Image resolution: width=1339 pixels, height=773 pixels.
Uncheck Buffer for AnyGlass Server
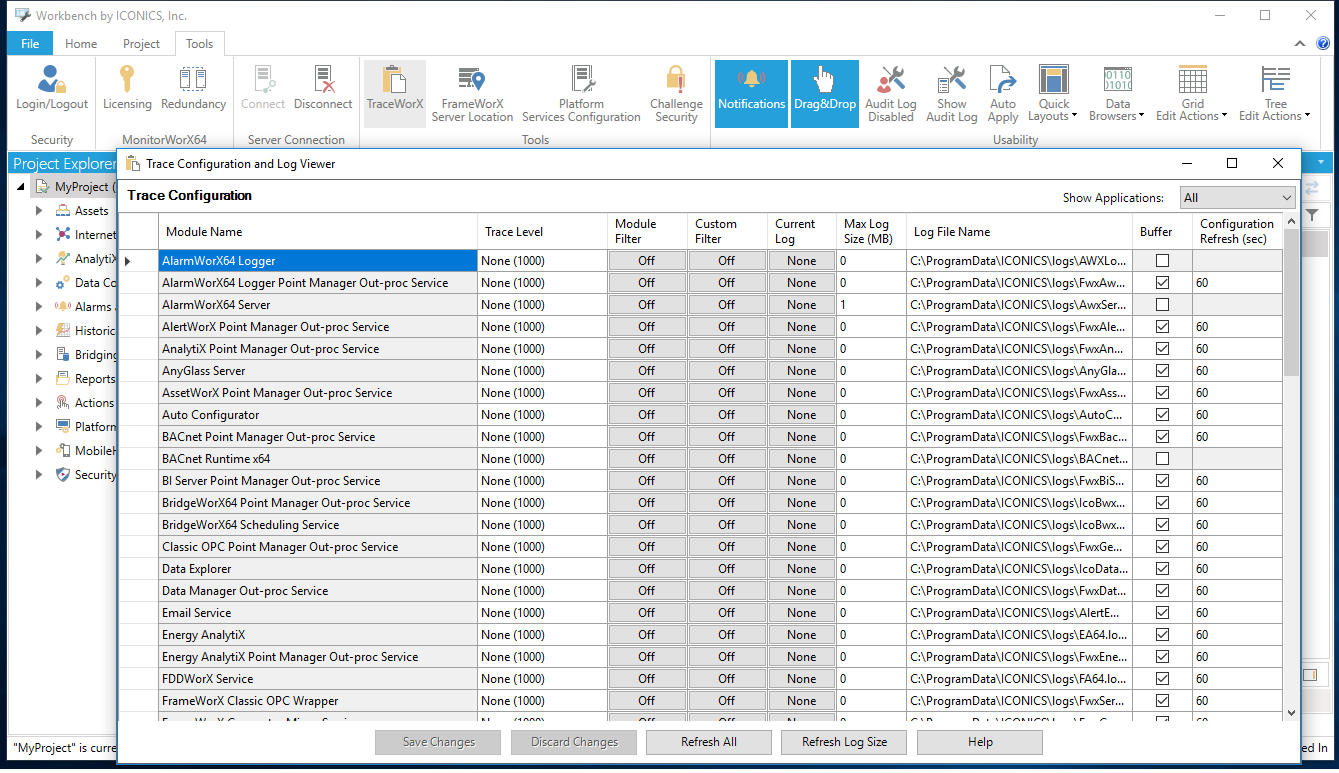[x=1162, y=371]
